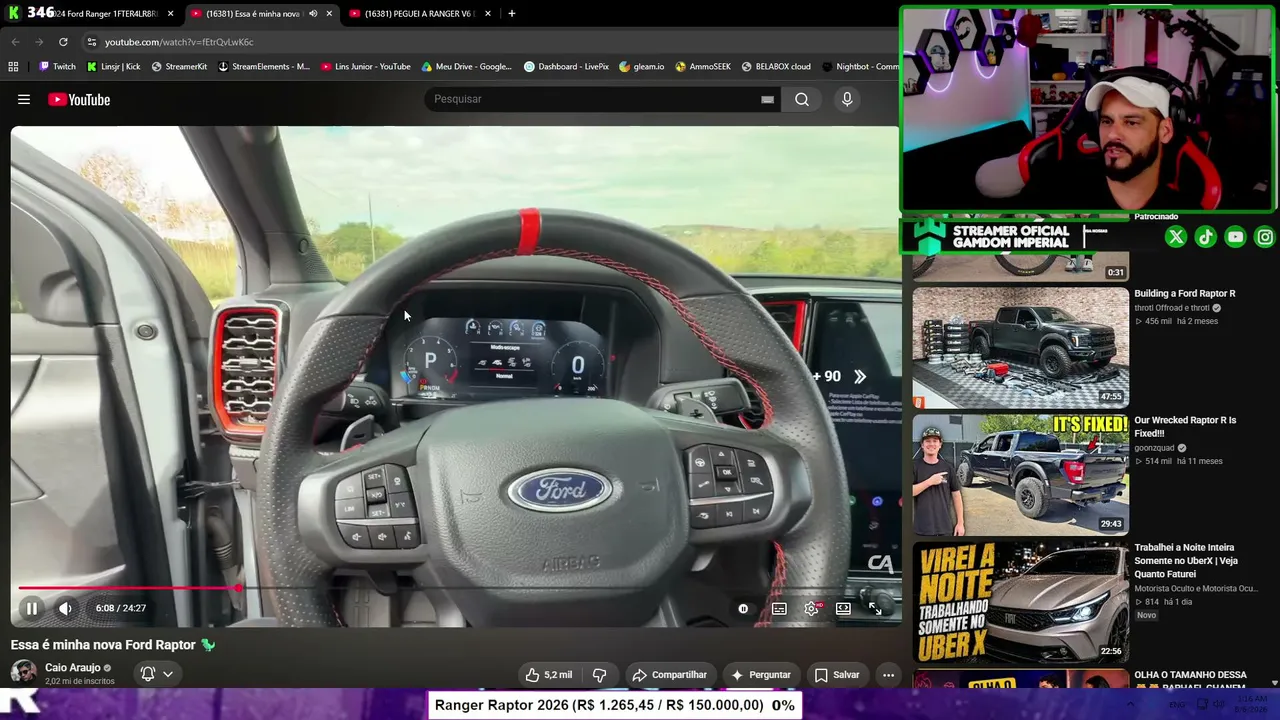Click the browser address bar URL
The image size is (1280, 720).
[x=179, y=42]
